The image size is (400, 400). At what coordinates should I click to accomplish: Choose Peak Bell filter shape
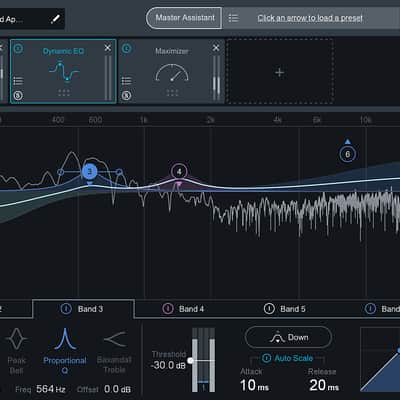(x=16, y=351)
